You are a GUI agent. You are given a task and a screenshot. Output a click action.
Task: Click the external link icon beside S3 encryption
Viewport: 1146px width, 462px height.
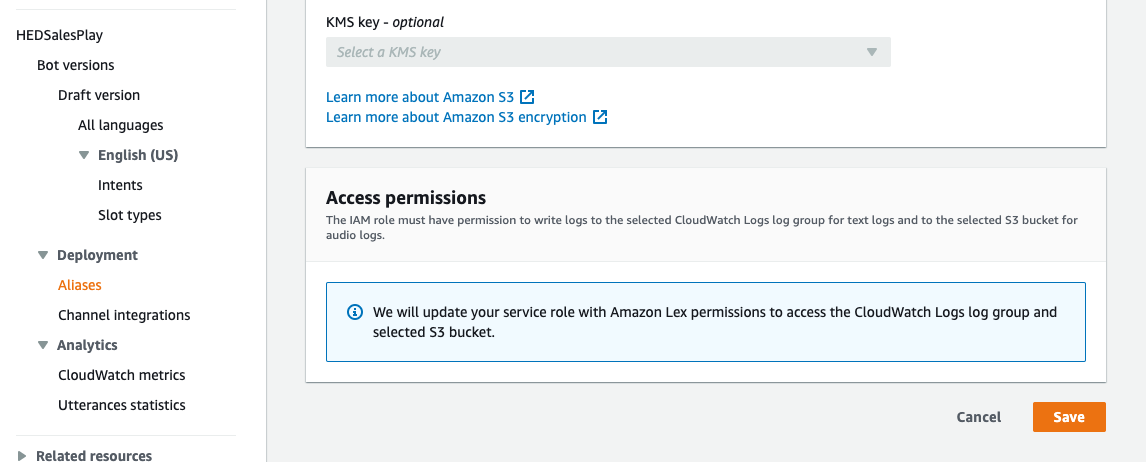coord(600,117)
